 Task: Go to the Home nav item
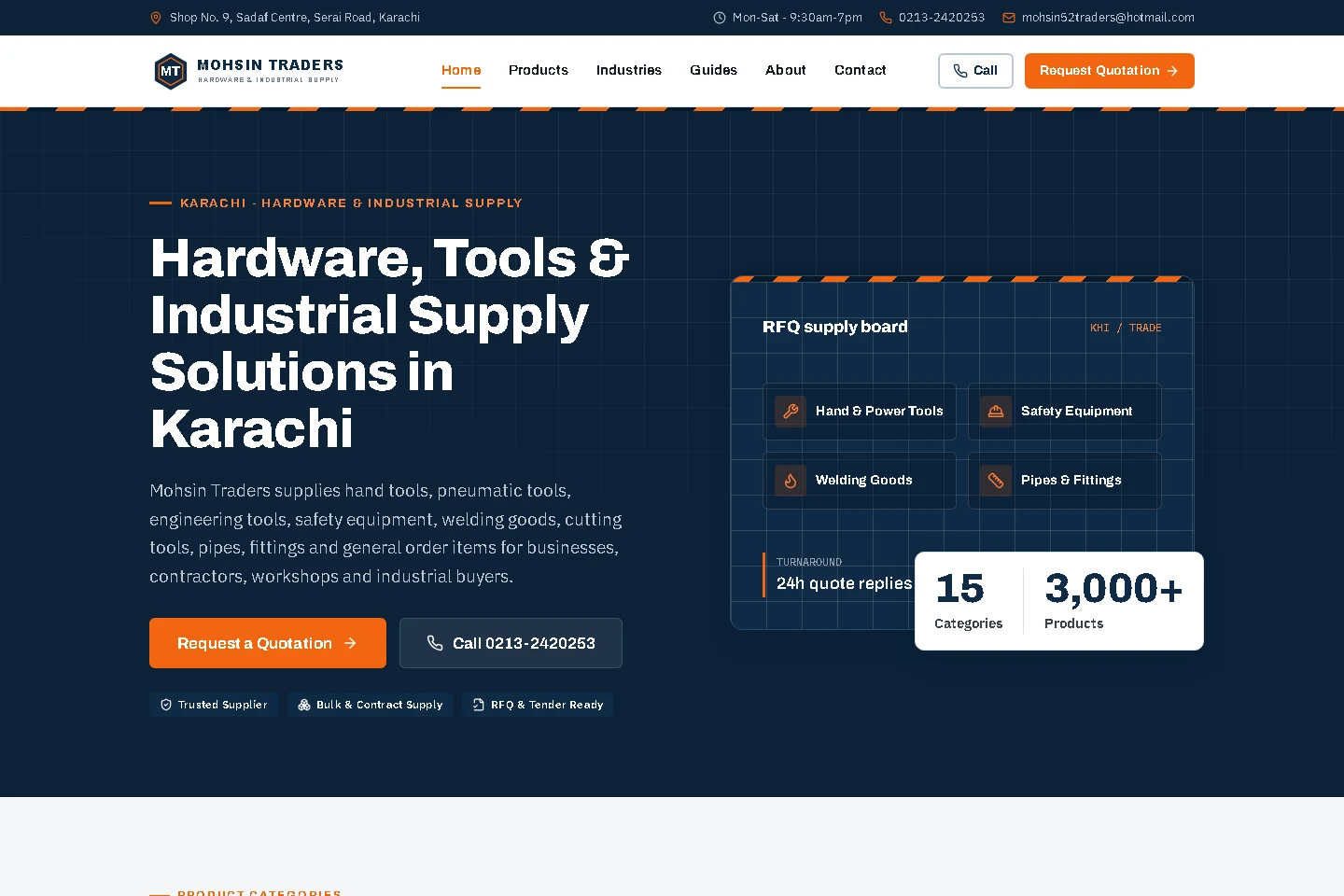click(461, 70)
